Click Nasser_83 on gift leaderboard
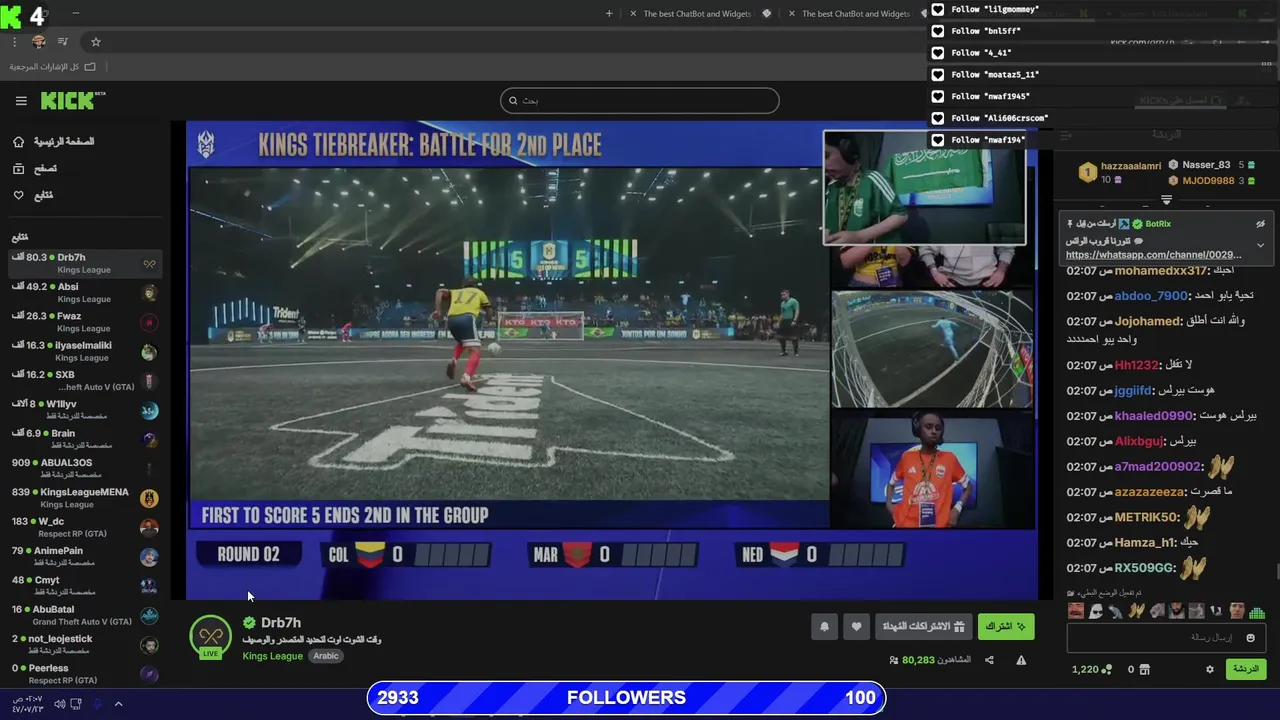Screen dimensions: 1280x720 click(1206, 165)
